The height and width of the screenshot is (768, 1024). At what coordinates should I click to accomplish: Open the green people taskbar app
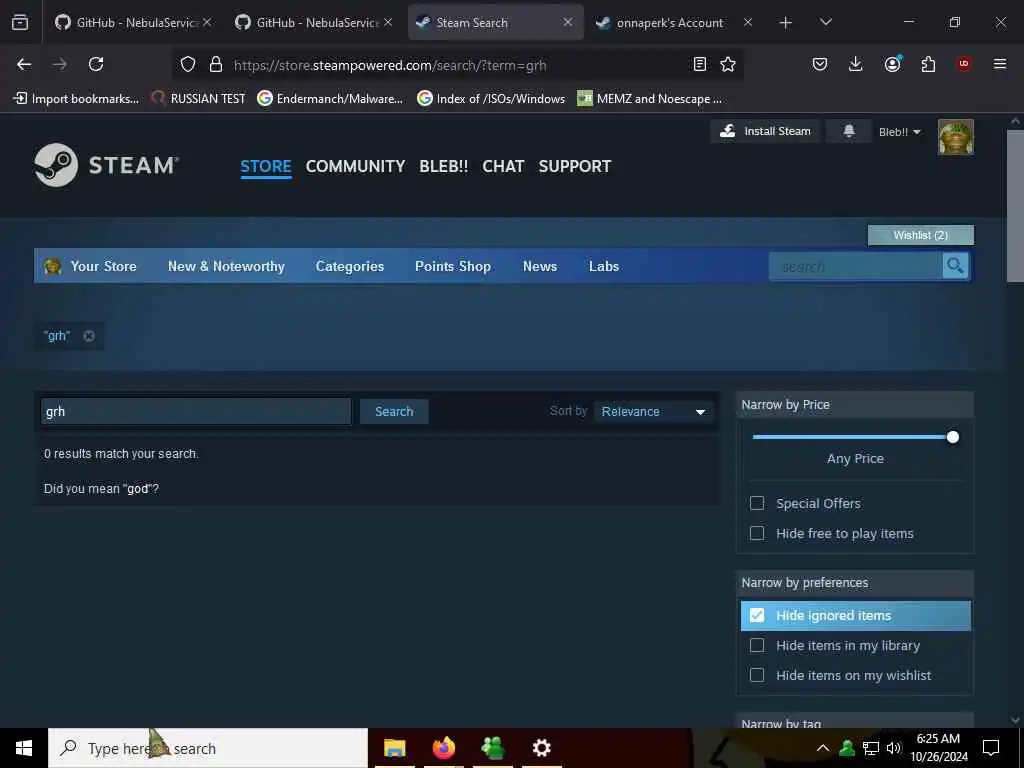click(x=493, y=748)
